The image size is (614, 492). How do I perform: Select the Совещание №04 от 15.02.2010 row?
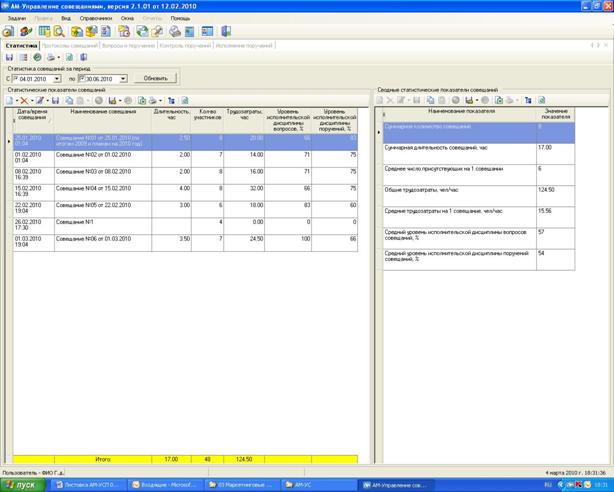point(100,188)
